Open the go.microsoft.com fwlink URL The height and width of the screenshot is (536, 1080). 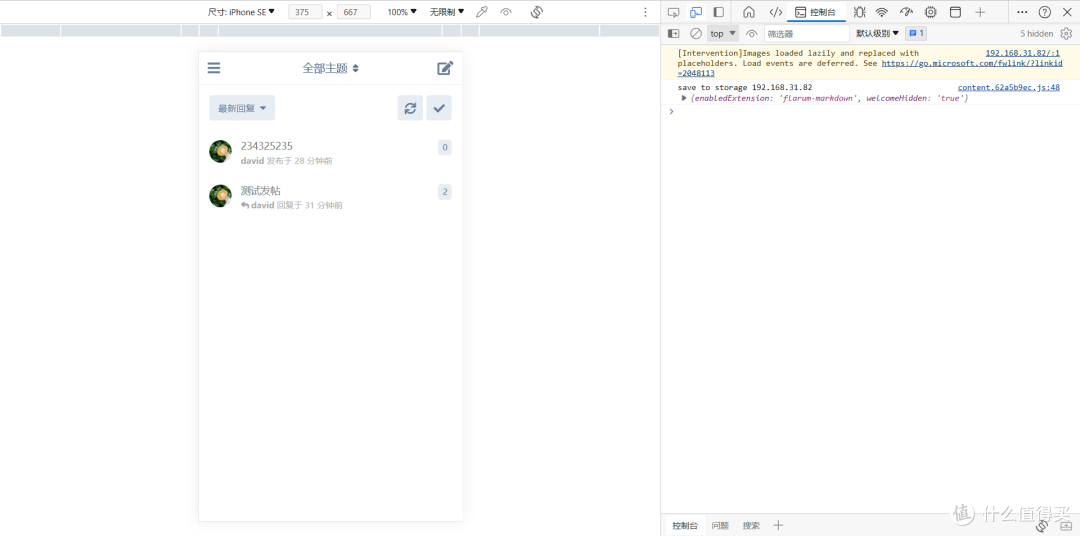(972, 63)
